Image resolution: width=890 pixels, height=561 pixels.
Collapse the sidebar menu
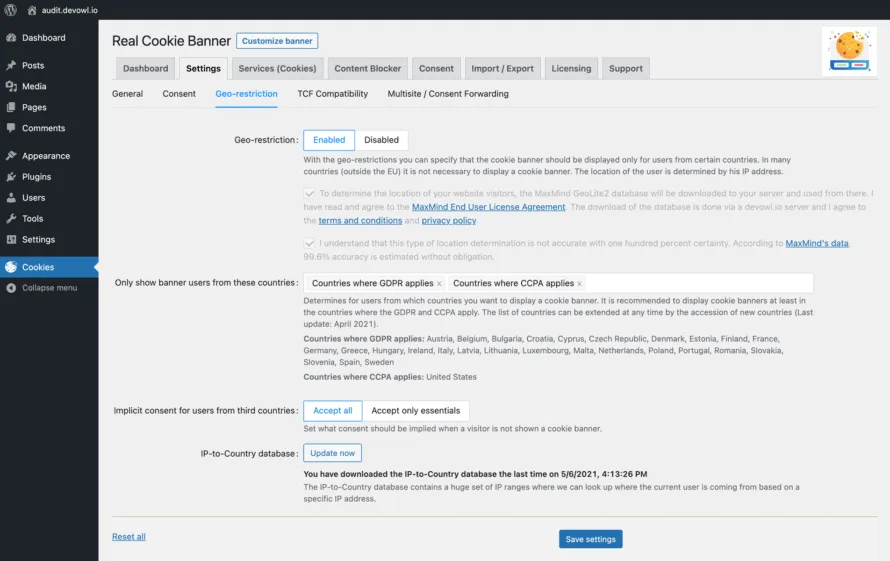(x=49, y=288)
